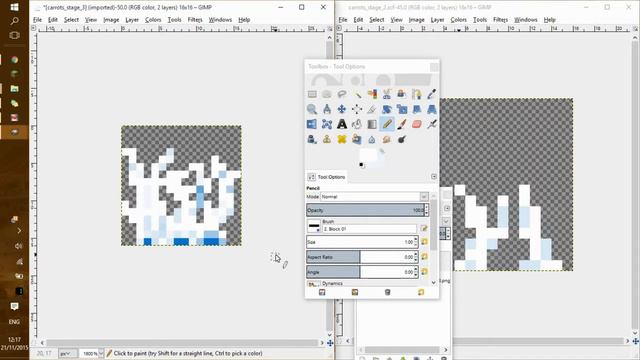The width and height of the screenshot is (640, 360).
Task: Open Colors menu in left GIMP window
Action: (x=153, y=20)
